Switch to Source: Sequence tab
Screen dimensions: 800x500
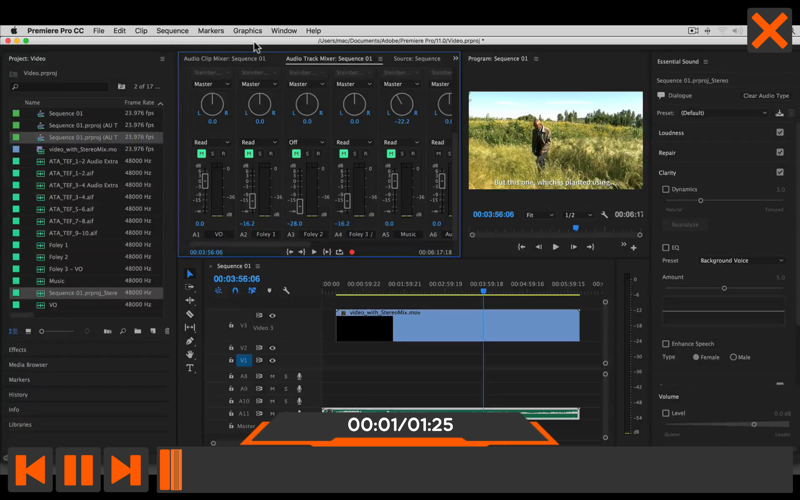(416, 59)
